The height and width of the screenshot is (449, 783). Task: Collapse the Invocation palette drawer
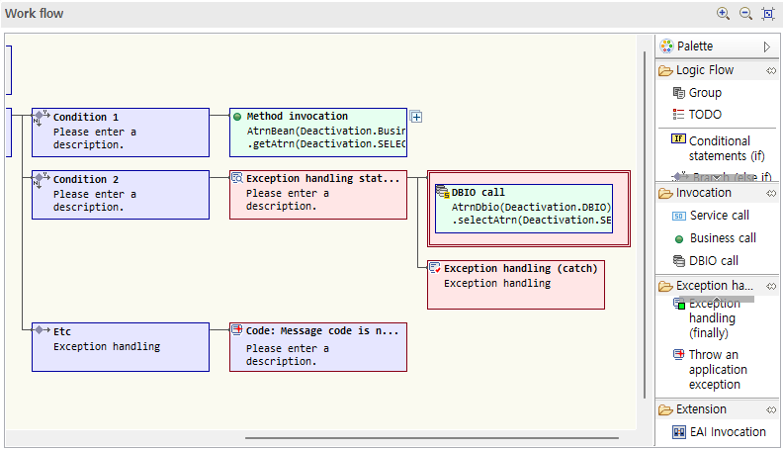tap(771, 193)
